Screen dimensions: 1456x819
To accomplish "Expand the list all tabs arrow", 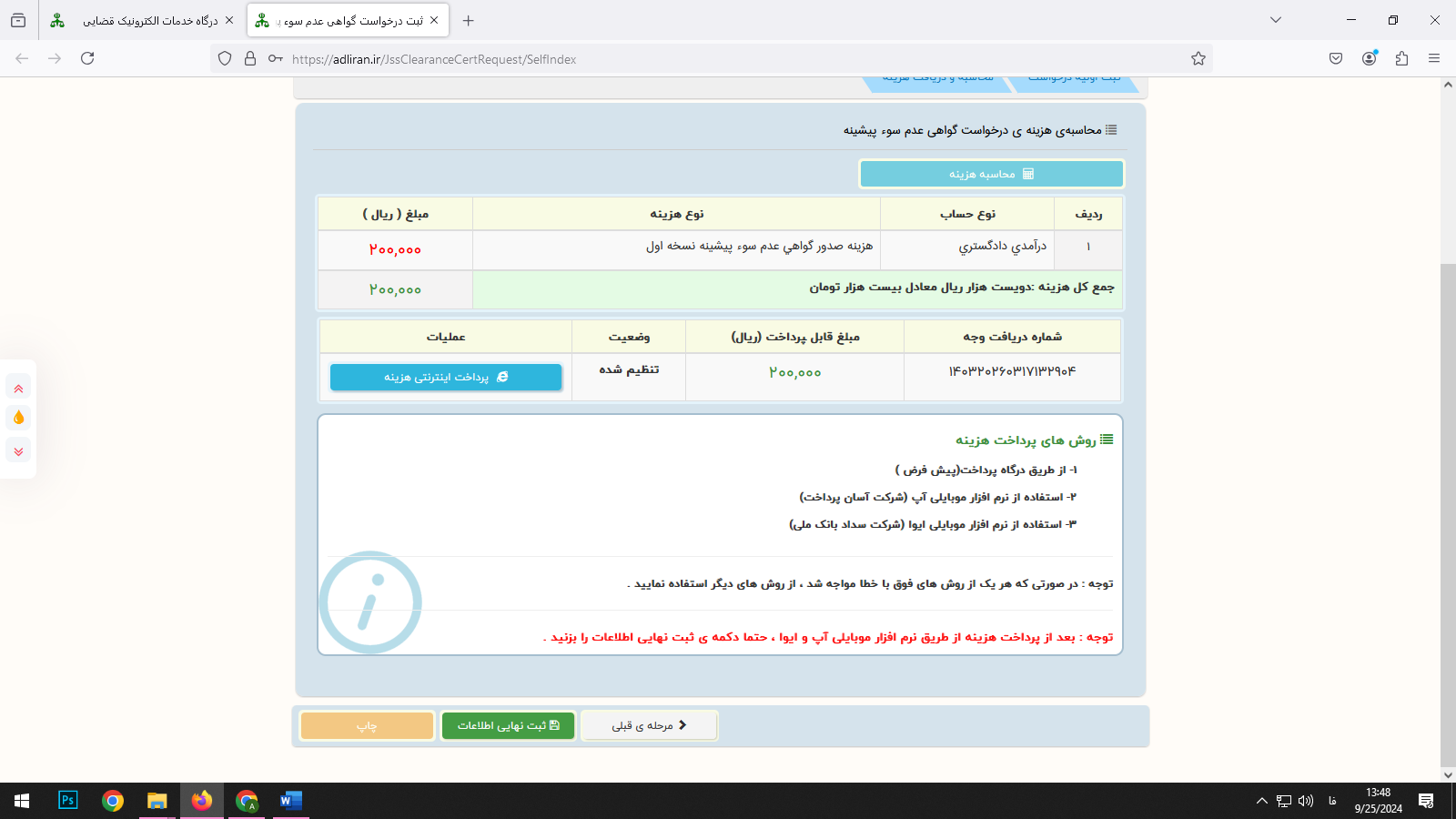I will click(x=1276, y=20).
